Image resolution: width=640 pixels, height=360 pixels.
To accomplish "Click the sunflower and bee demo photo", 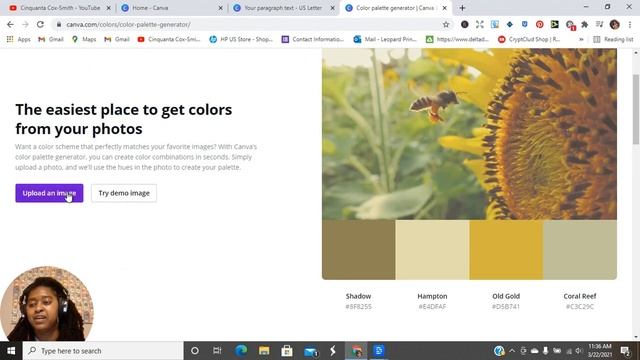I will point(469,134).
